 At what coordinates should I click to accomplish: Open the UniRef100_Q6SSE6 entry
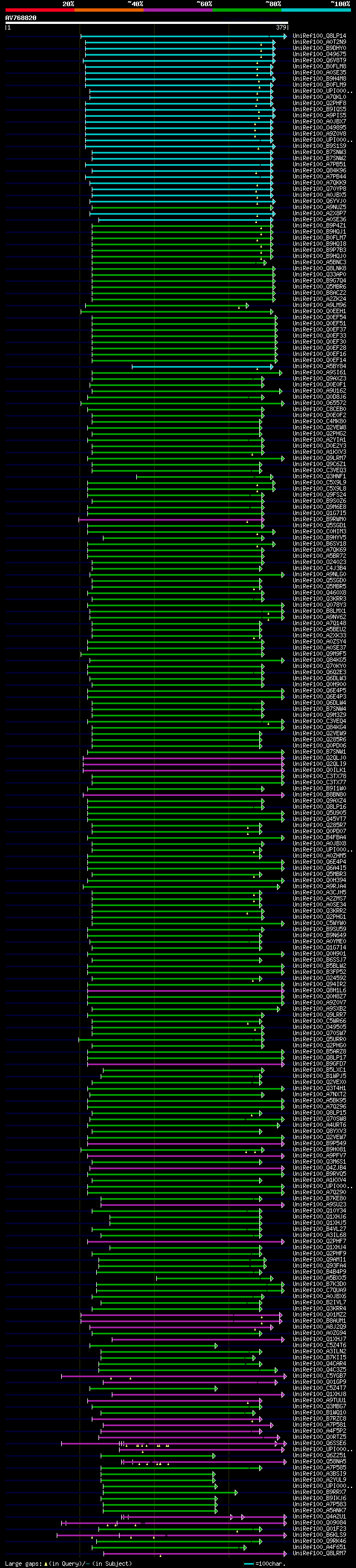coord(319,1443)
